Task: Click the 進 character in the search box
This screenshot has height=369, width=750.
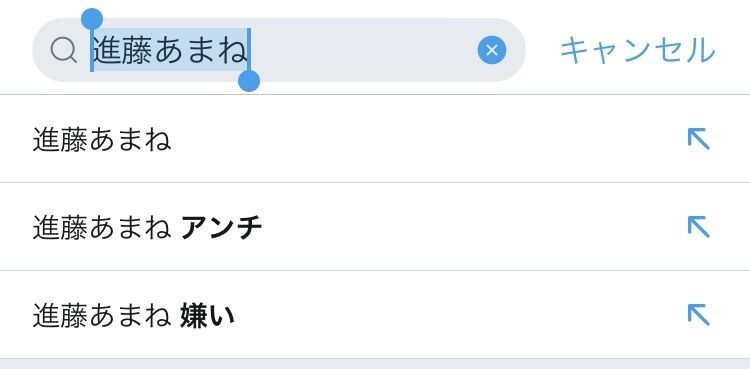Action: 107,50
